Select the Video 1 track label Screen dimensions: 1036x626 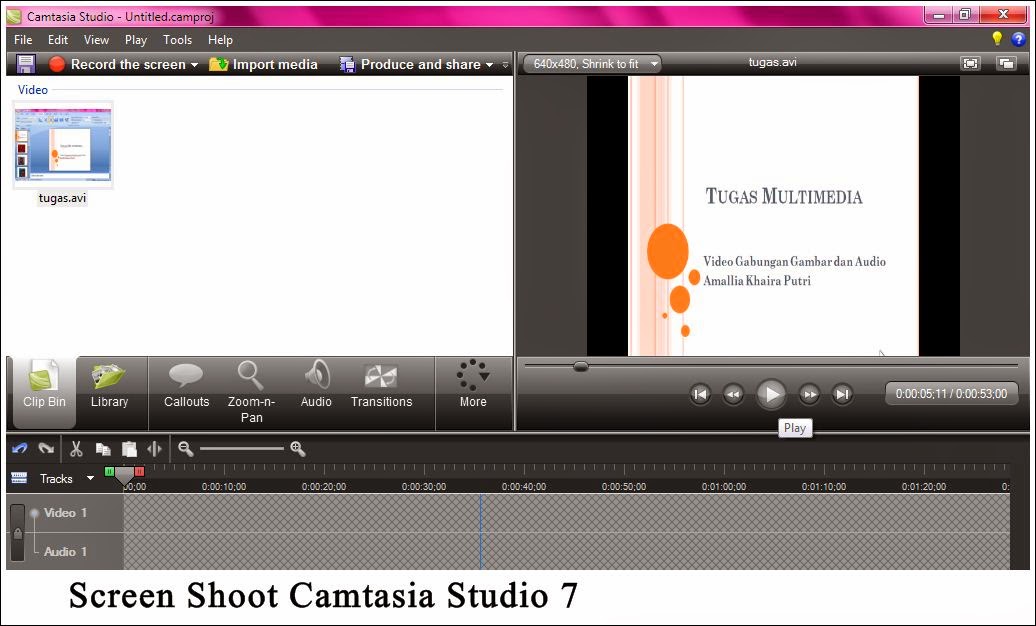[x=65, y=512]
